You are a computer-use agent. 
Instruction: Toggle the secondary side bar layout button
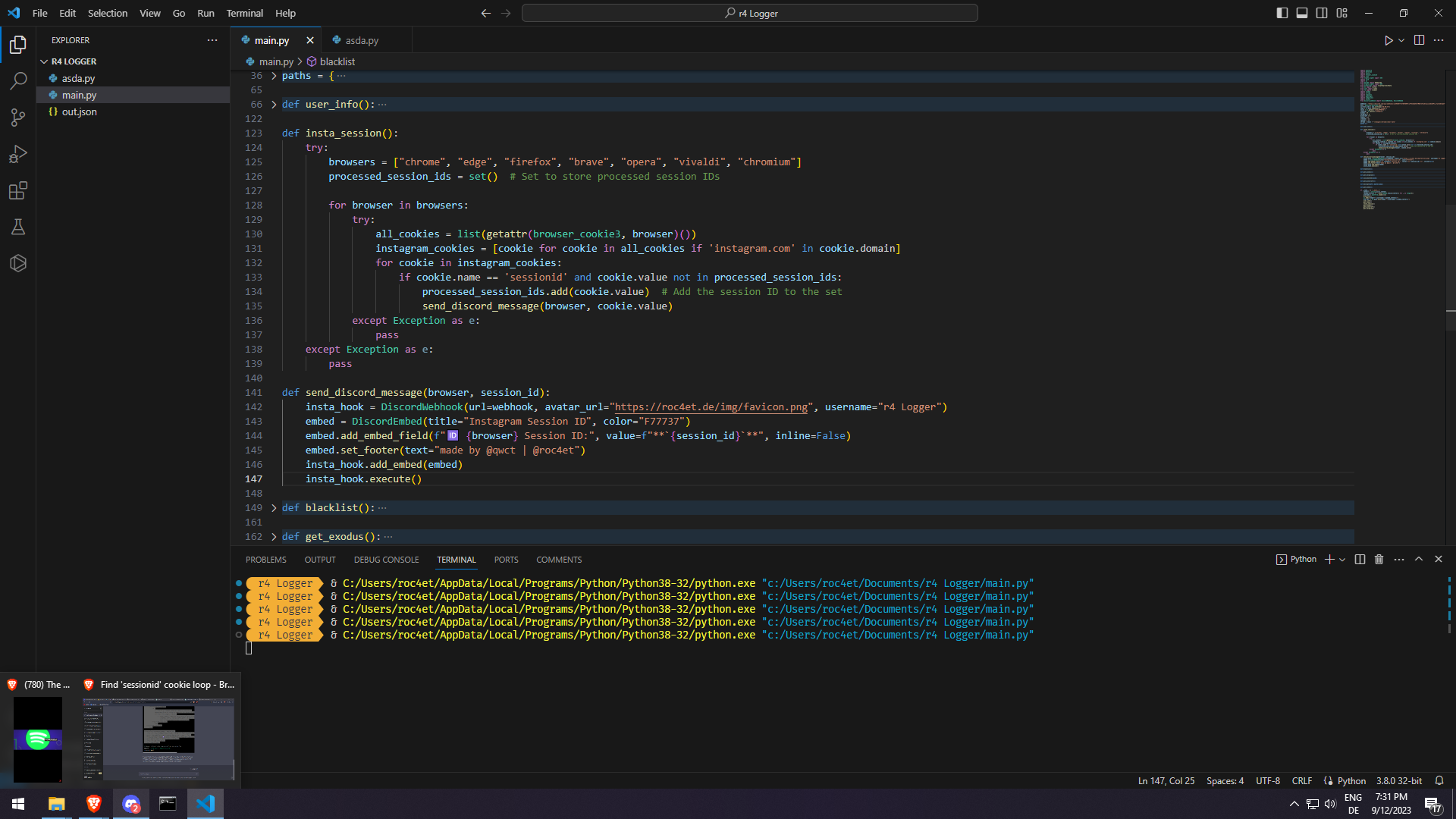1322,13
